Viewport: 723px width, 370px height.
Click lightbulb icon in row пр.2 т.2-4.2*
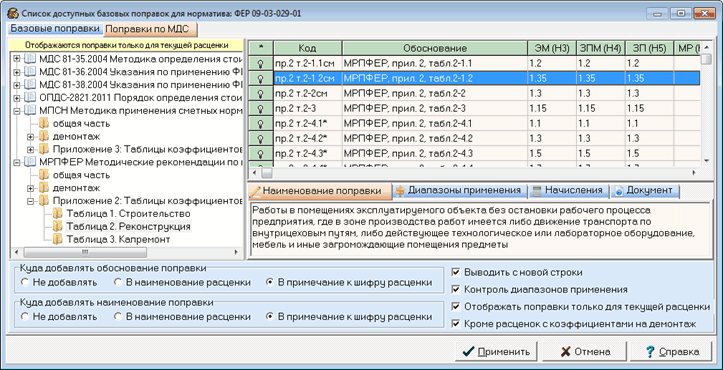tap(261, 138)
